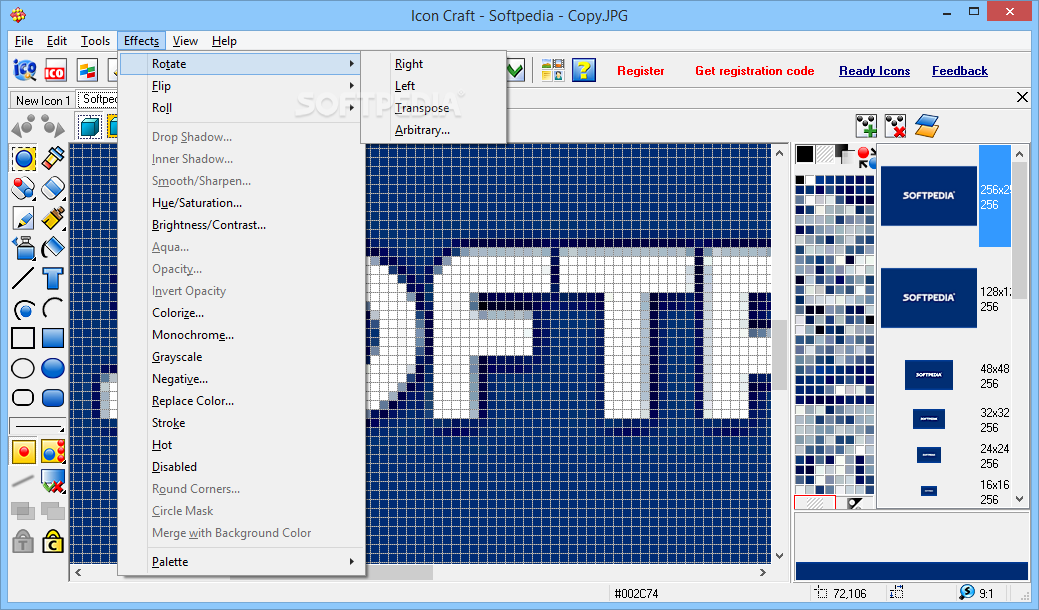Choose the outlined rounded rectangle tool
Image resolution: width=1039 pixels, height=610 pixels.
tap(23, 397)
